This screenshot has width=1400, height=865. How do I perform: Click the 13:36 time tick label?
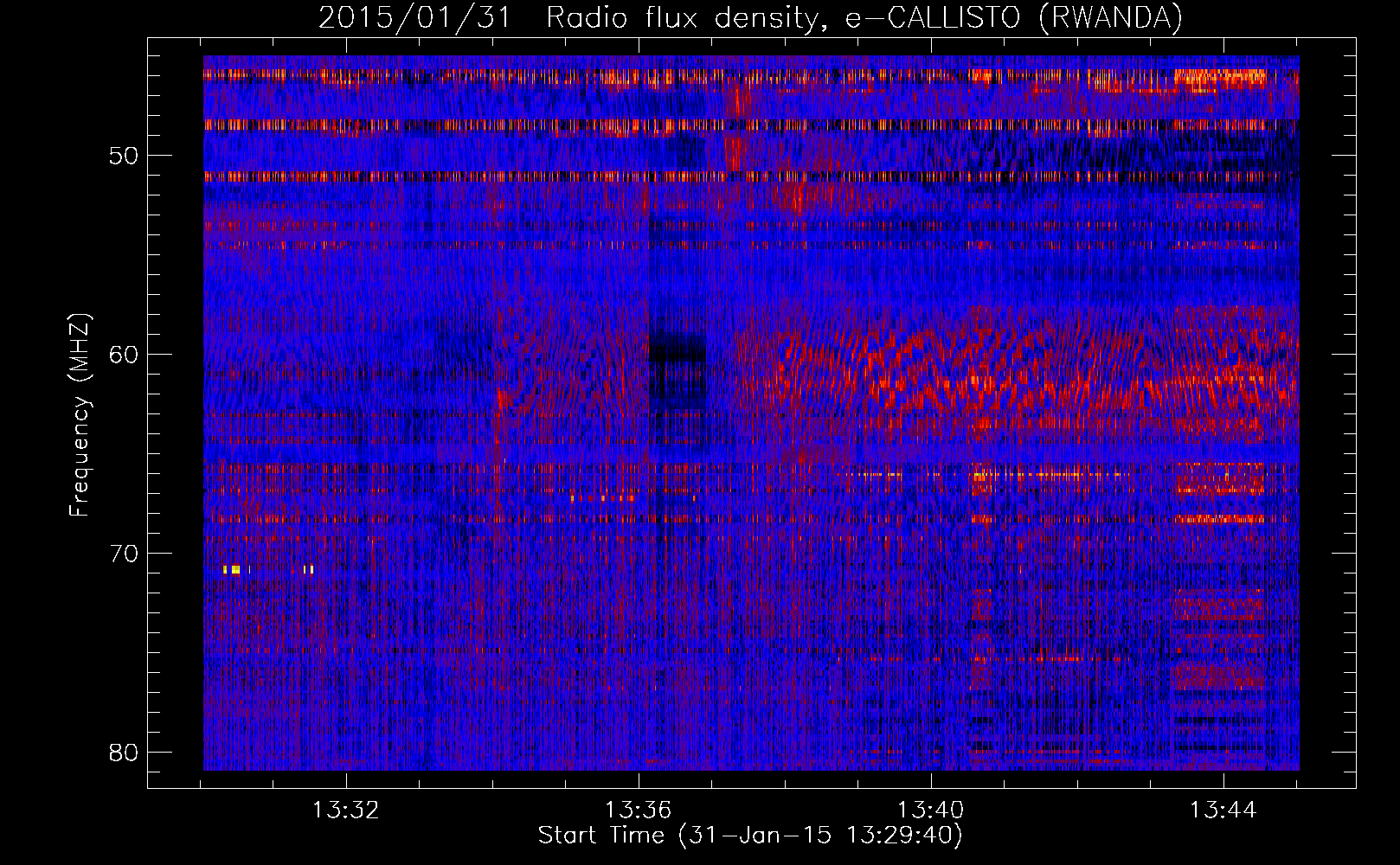tap(639, 811)
